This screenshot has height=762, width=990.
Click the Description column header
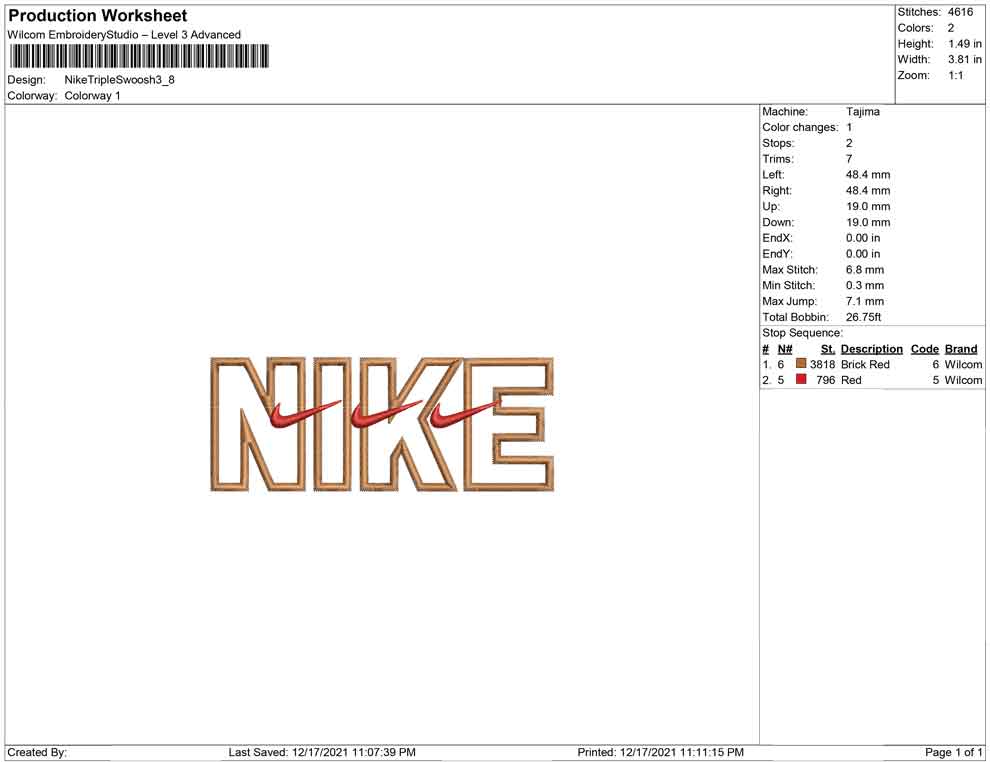(871, 348)
